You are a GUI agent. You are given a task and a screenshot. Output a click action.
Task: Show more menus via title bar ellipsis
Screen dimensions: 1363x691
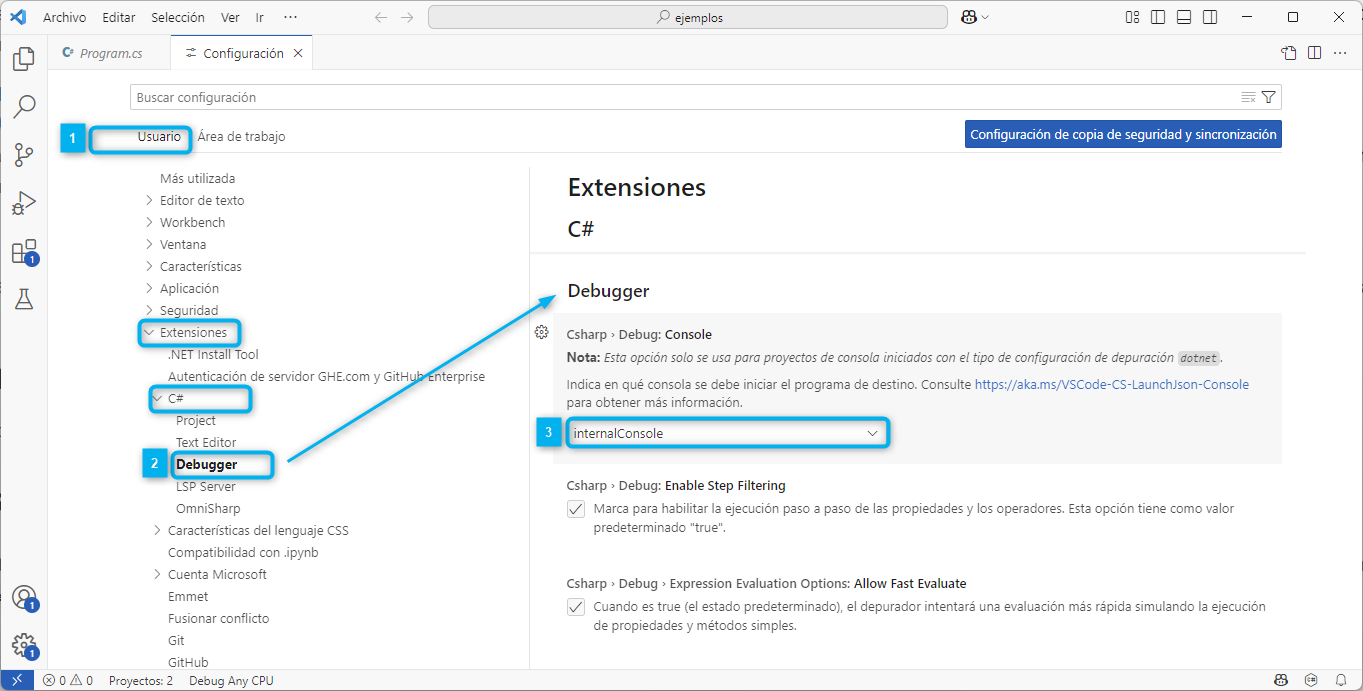290,17
